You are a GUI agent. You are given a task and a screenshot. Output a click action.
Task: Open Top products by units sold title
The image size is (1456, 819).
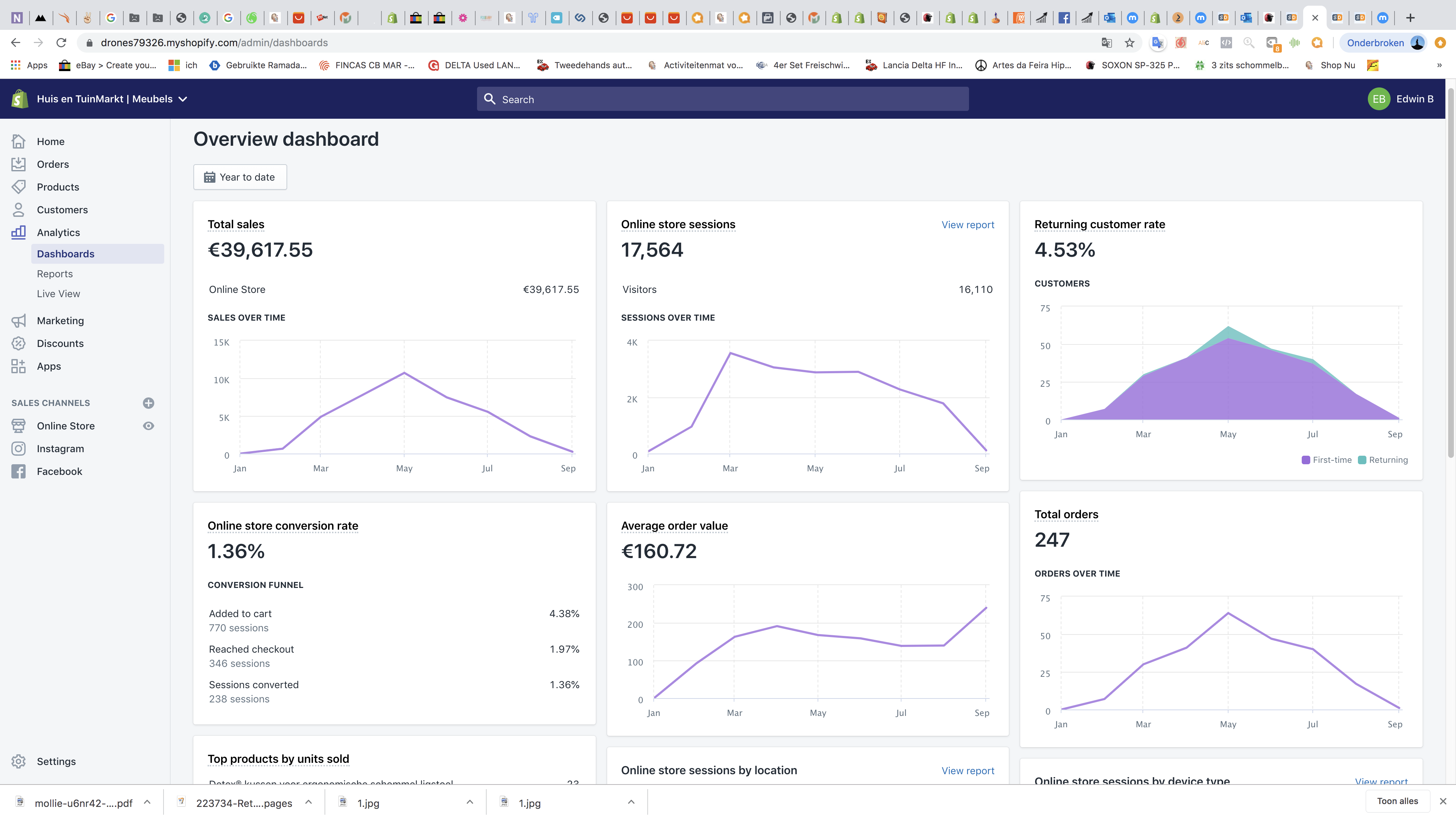pyautogui.click(x=278, y=759)
